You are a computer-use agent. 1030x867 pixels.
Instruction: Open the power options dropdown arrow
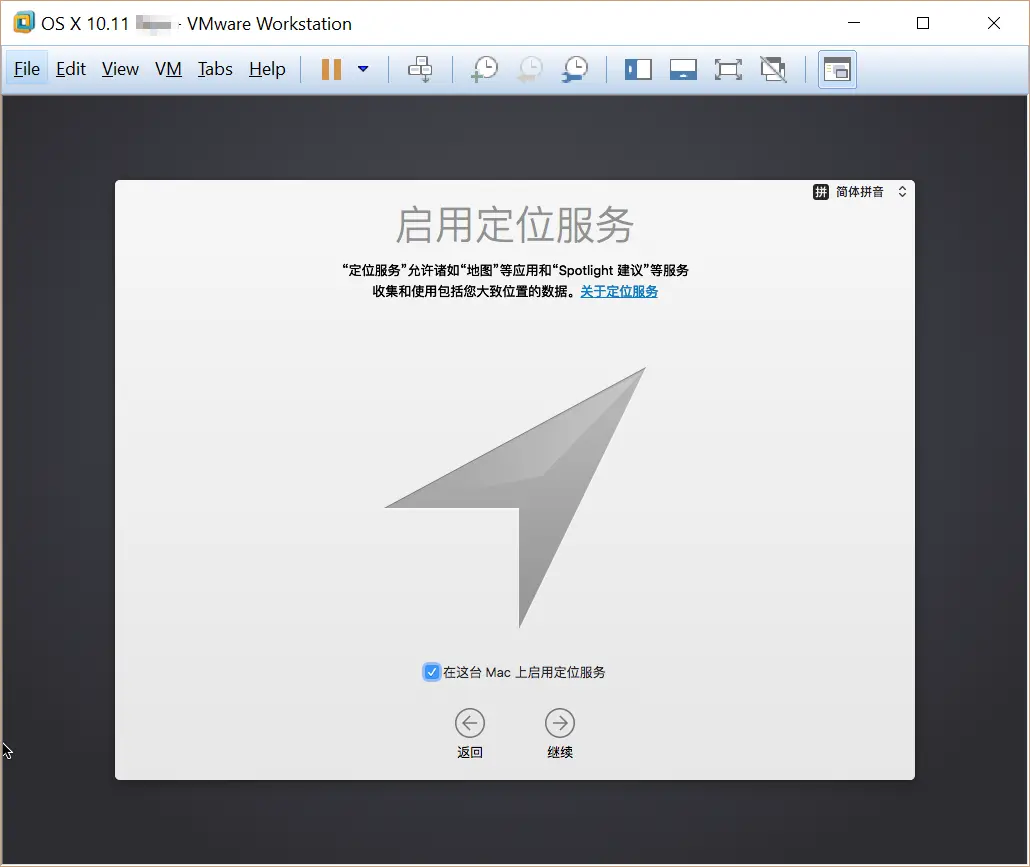[362, 69]
